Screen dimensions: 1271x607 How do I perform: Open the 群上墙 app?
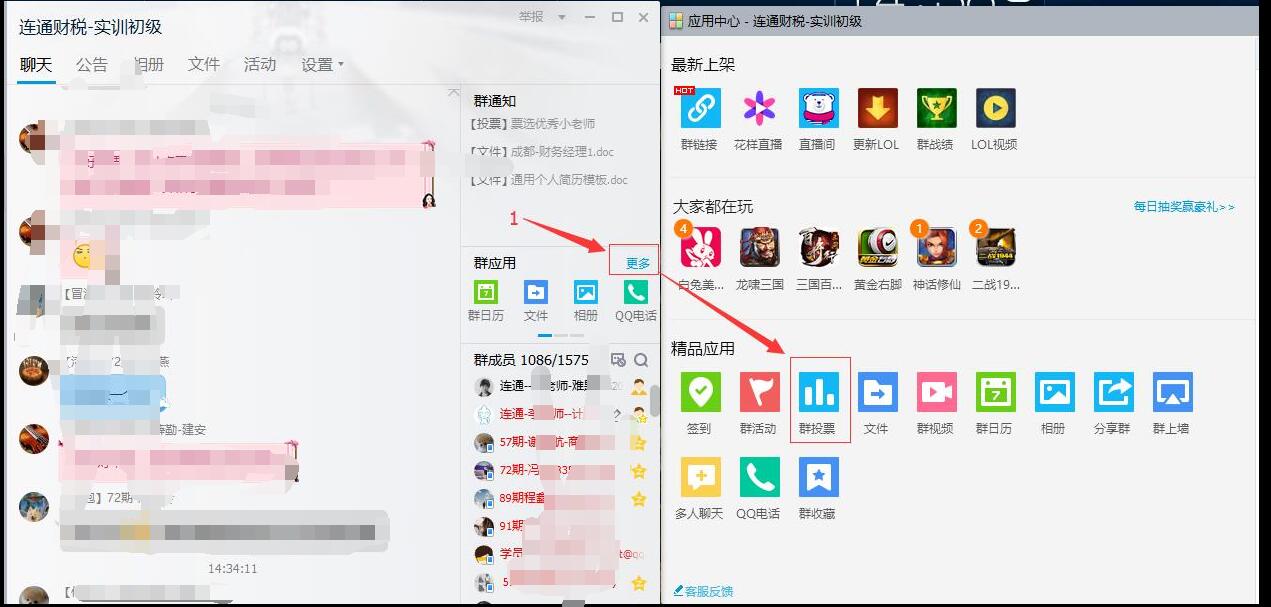point(1172,392)
